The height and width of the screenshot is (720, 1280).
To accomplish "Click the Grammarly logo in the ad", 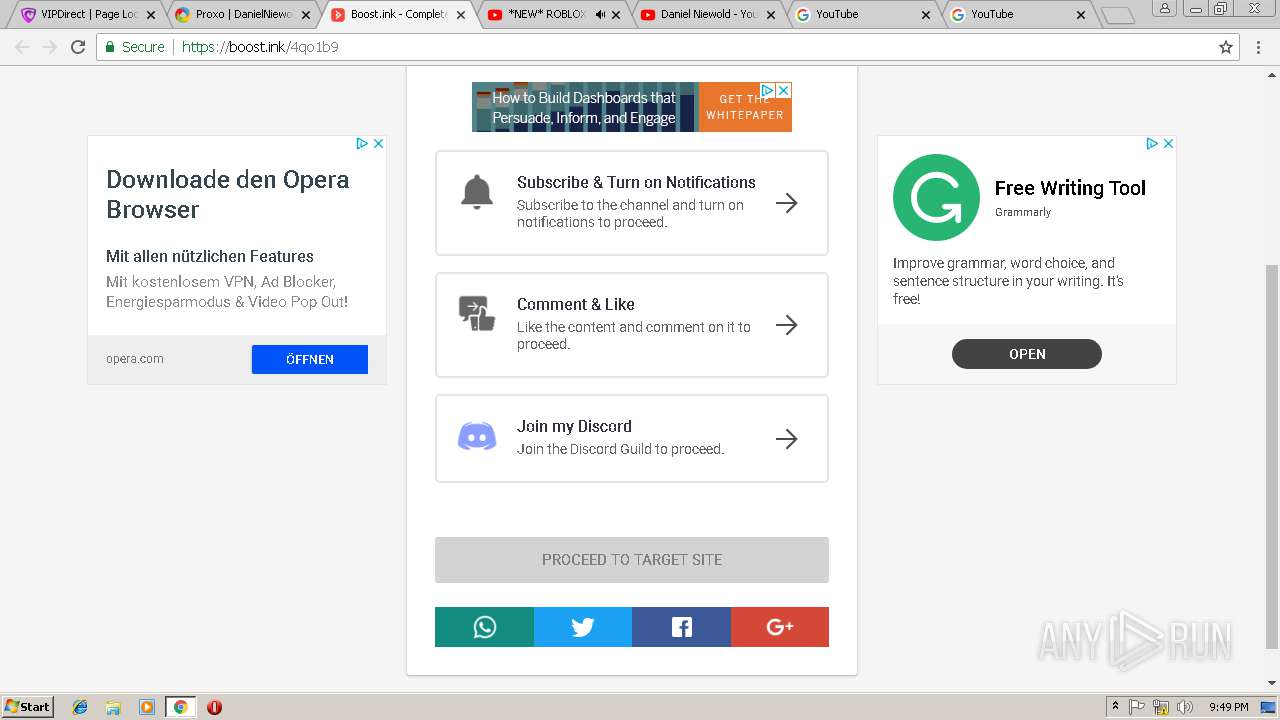I will (936, 197).
